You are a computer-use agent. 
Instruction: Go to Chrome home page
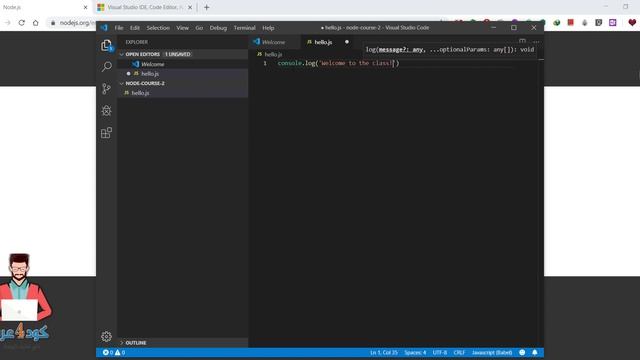pyautogui.click(x=36, y=23)
